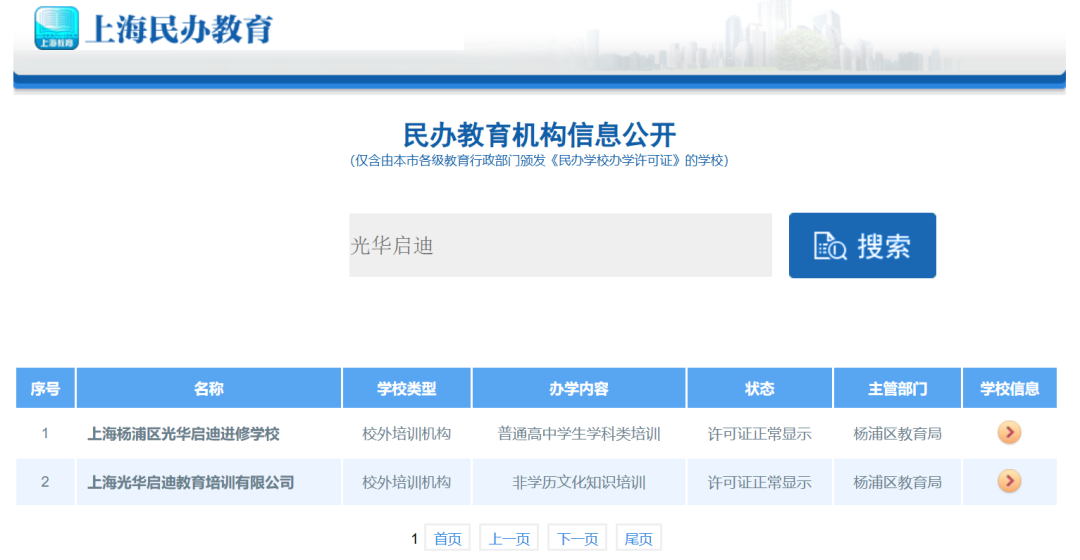The width and height of the screenshot is (1080, 560).
Task: Click 许可证正常显示 in the 进修学校 row
Action: (x=760, y=434)
